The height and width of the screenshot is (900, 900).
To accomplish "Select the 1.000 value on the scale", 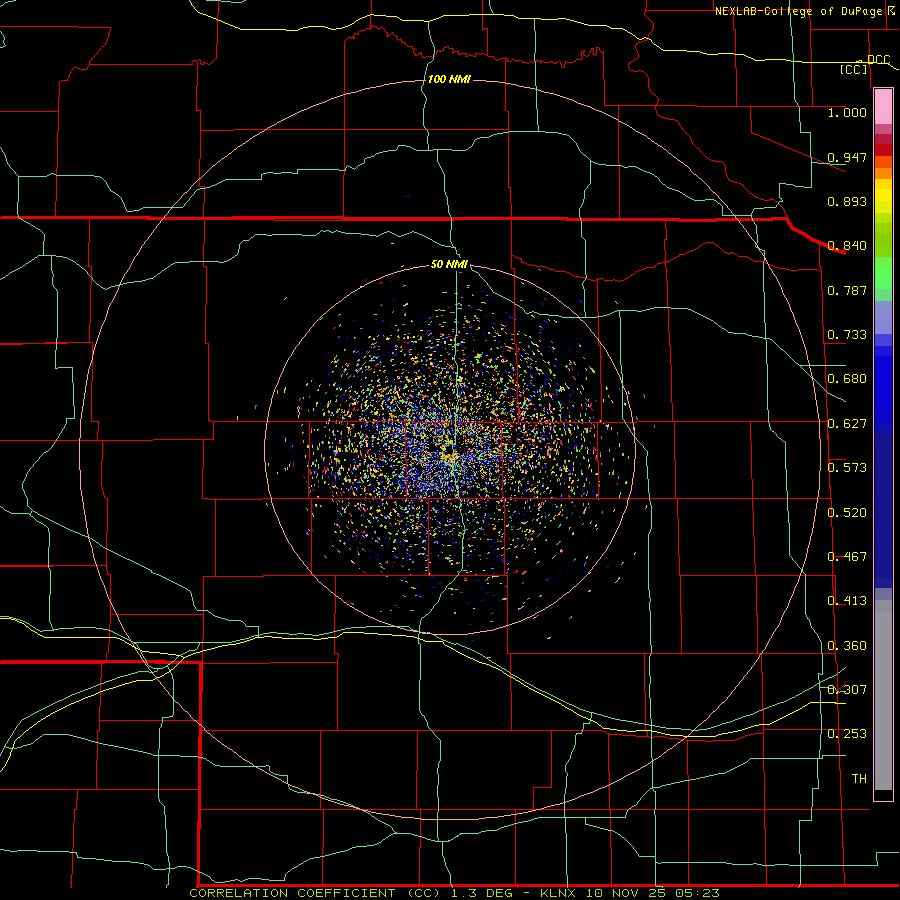I will tap(847, 112).
